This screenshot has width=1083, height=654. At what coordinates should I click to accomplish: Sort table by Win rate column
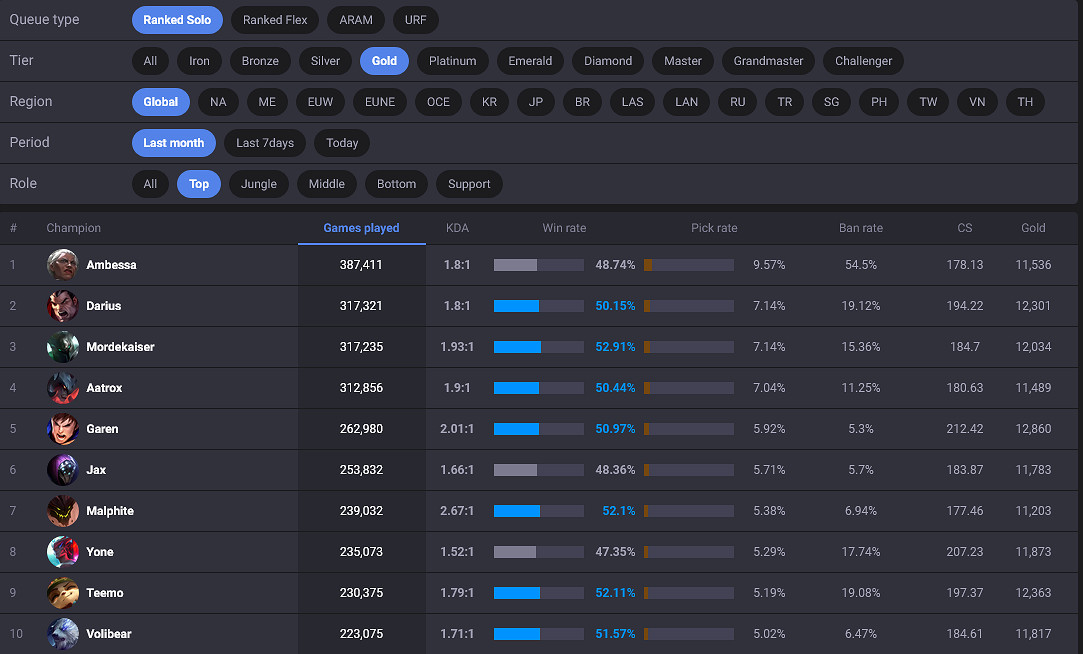[564, 228]
